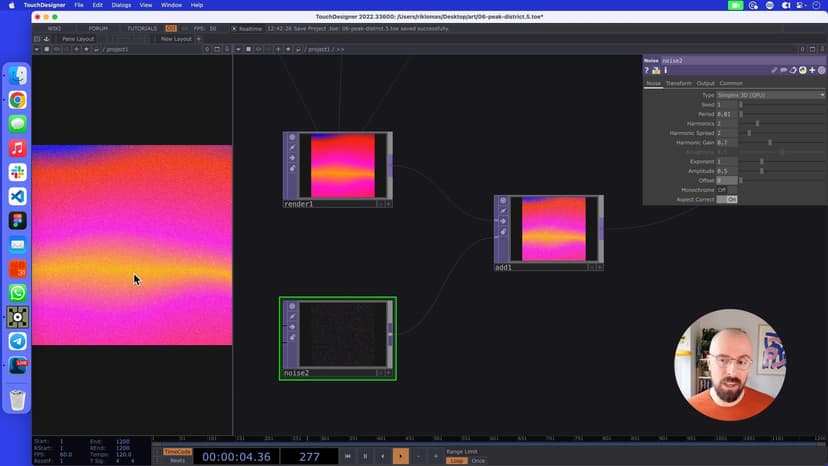This screenshot has width=828, height=466.
Task: Open the Pane Layout dropdown
Action: 78,39
